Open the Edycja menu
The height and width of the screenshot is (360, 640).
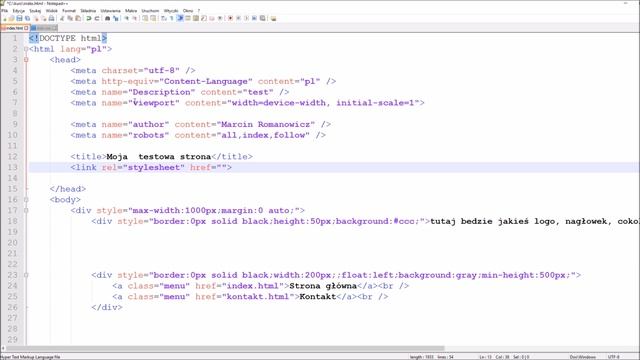[x=19, y=11]
